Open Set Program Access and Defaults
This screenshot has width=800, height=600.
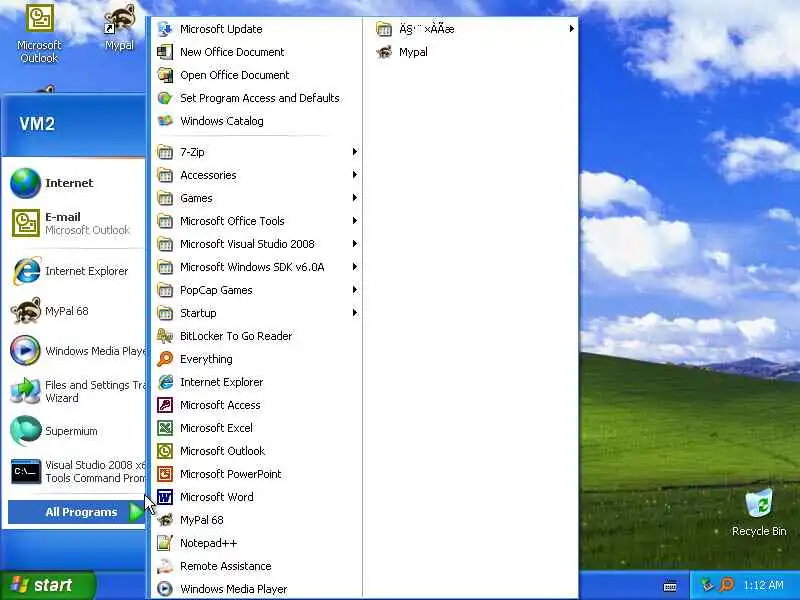click(257, 98)
